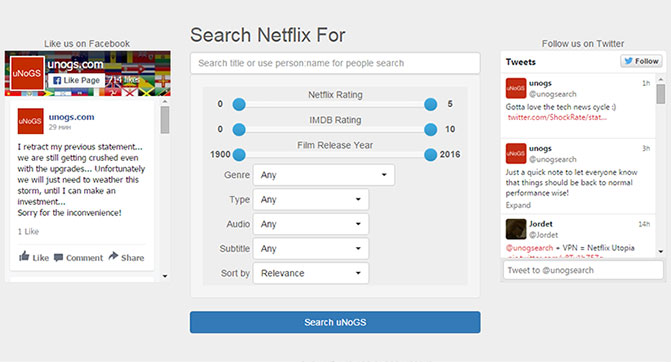Focus the search title input field
Screen dimensions: 671x362
pos(335,63)
